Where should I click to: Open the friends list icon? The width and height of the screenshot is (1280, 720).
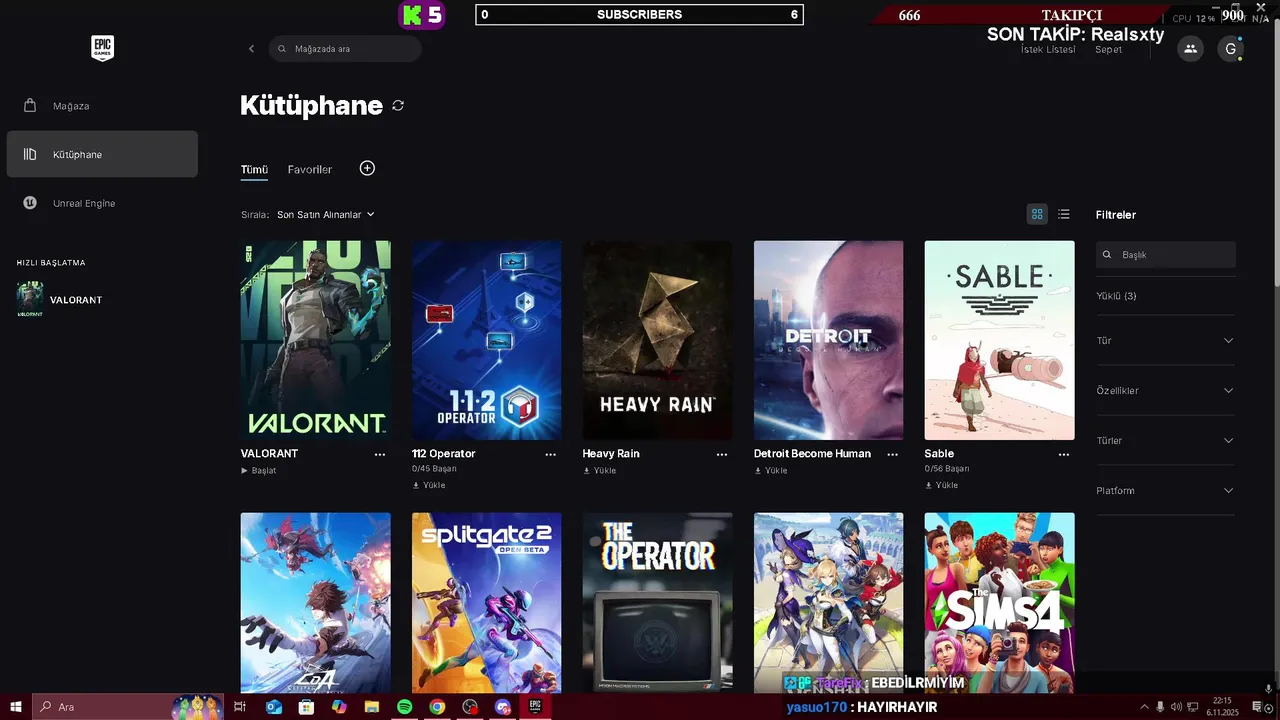1190,48
